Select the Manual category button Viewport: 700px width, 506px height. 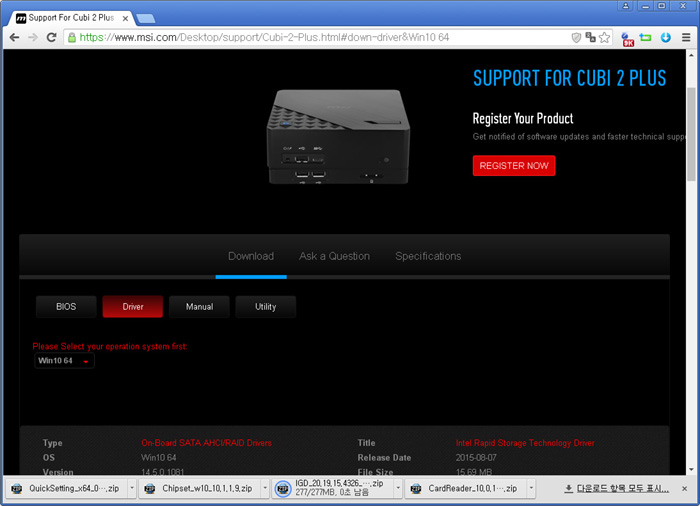199,307
